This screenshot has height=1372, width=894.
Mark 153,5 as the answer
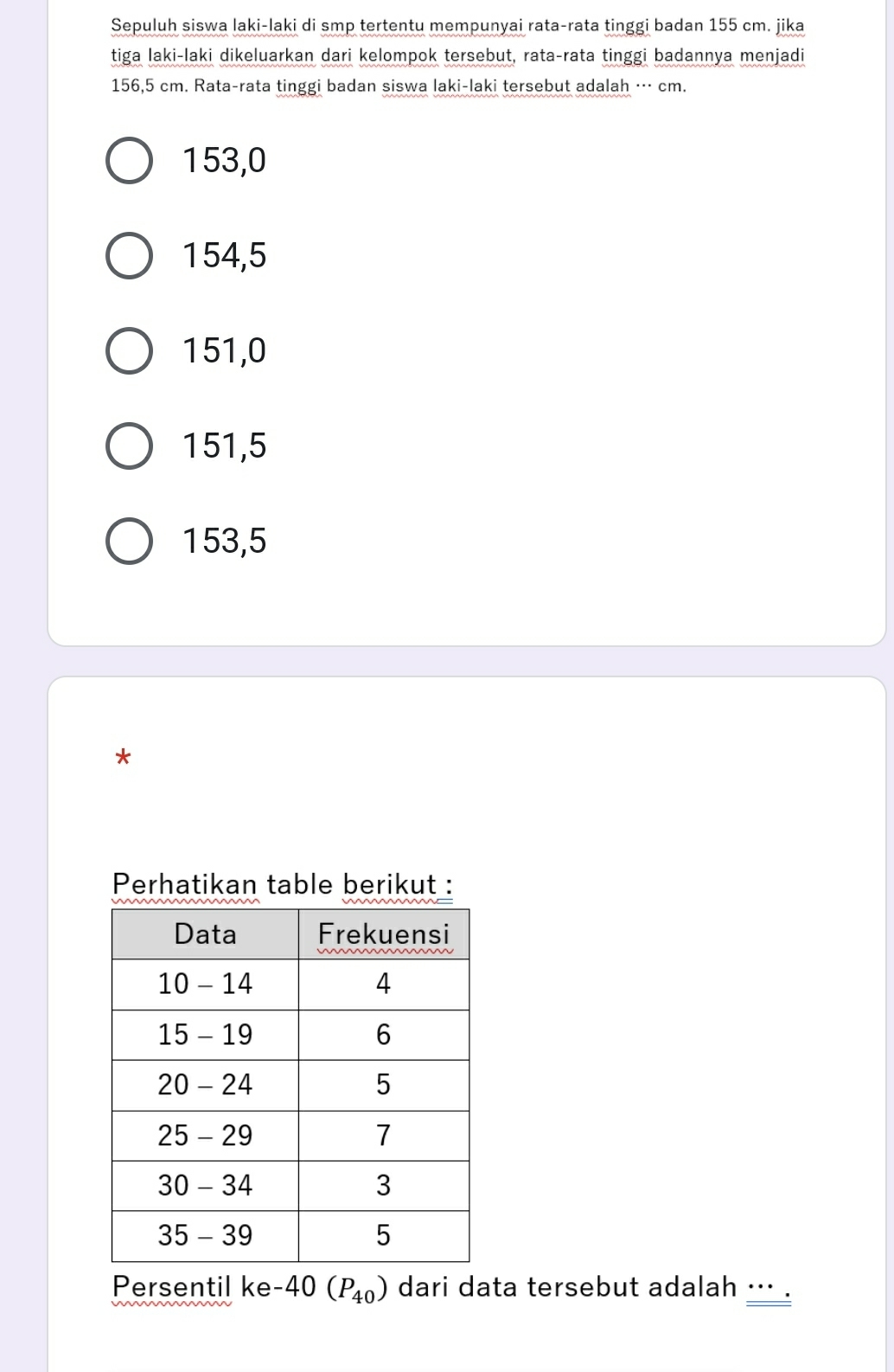[130, 542]
